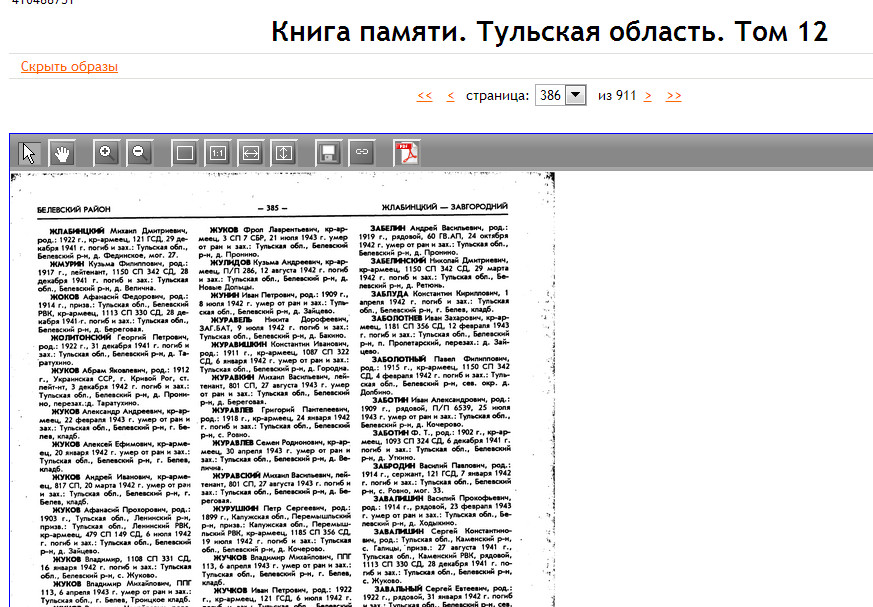
Task: Export the page as PDF
Action: point(406,153)
